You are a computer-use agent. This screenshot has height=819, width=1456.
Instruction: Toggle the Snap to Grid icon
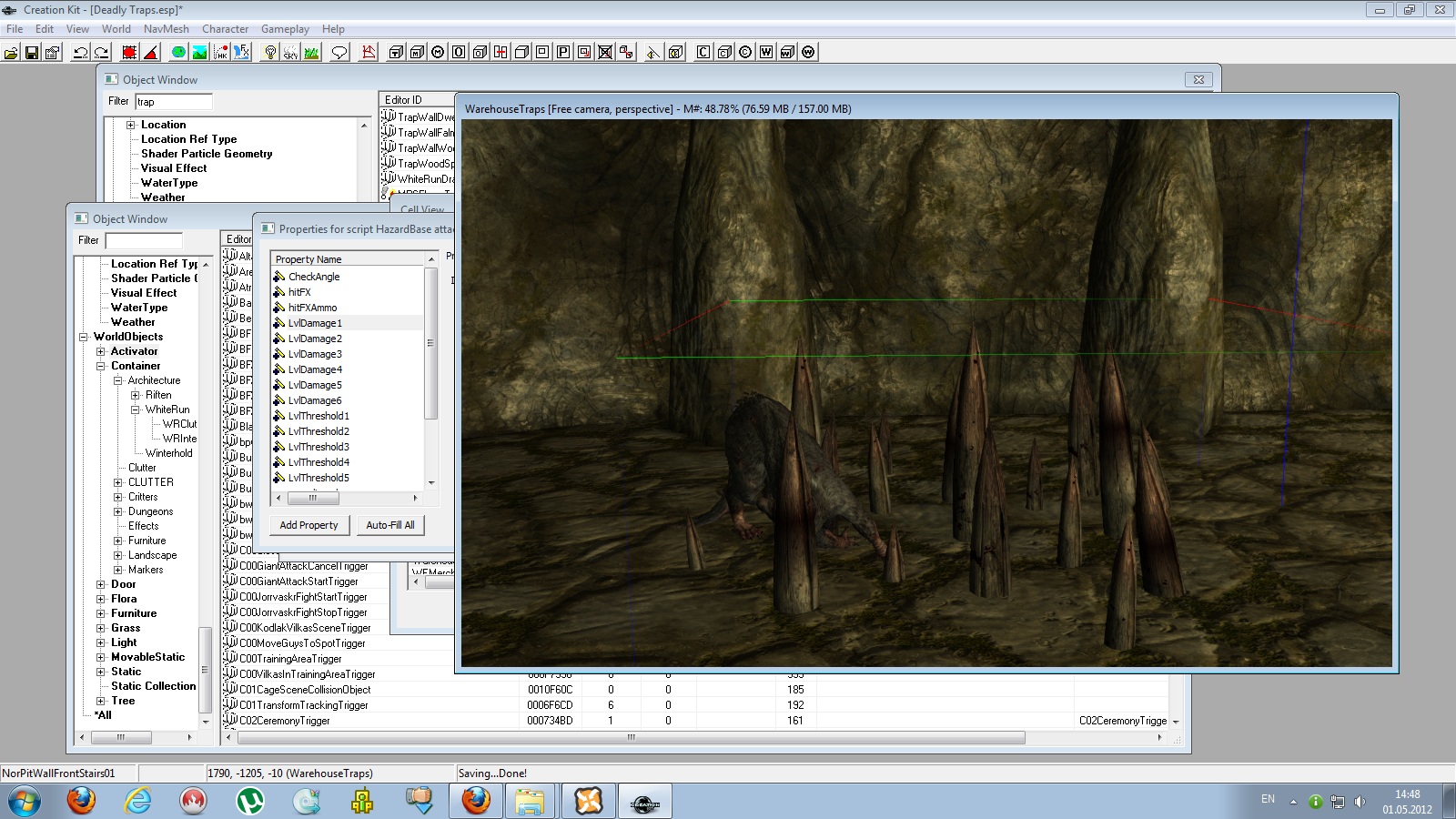point(129,52)
